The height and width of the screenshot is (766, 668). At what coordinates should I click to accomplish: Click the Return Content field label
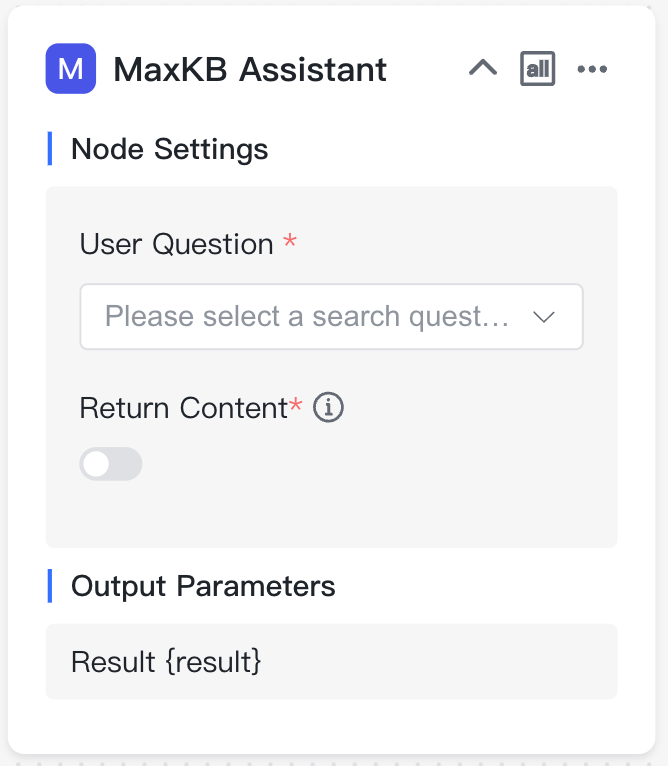click(184, 408)
